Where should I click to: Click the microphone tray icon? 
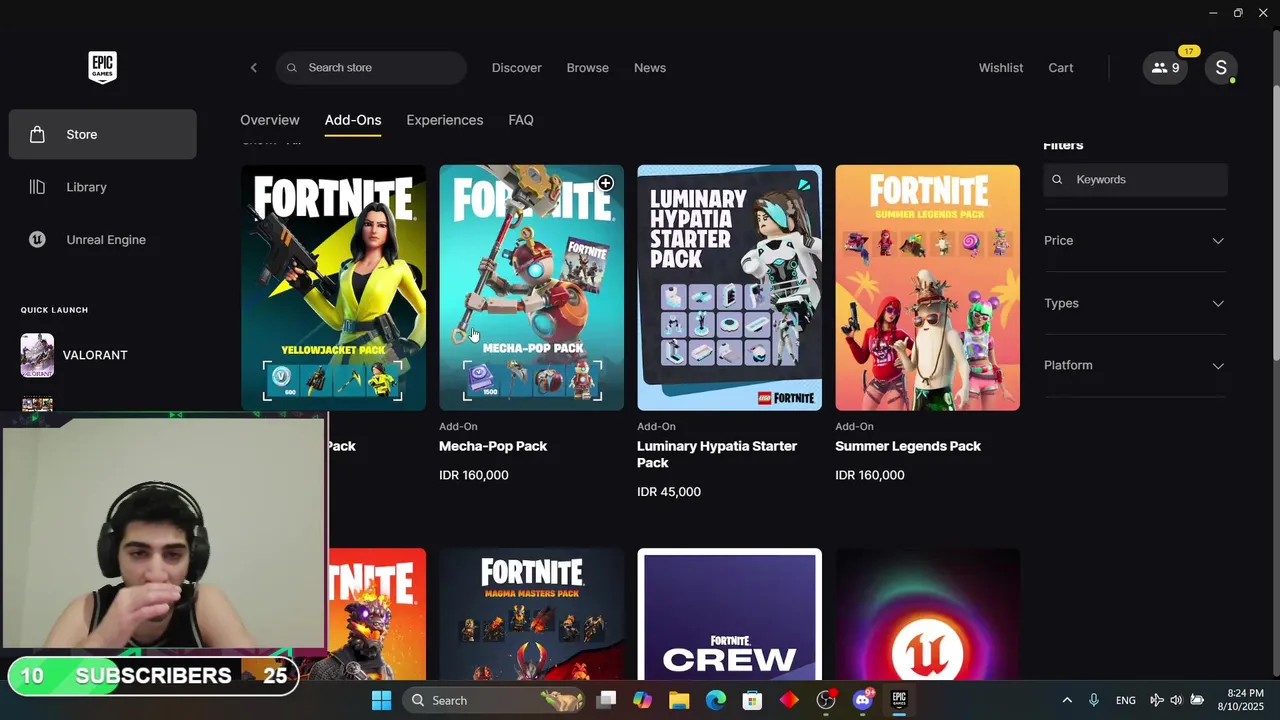(x=1094, y=700)
